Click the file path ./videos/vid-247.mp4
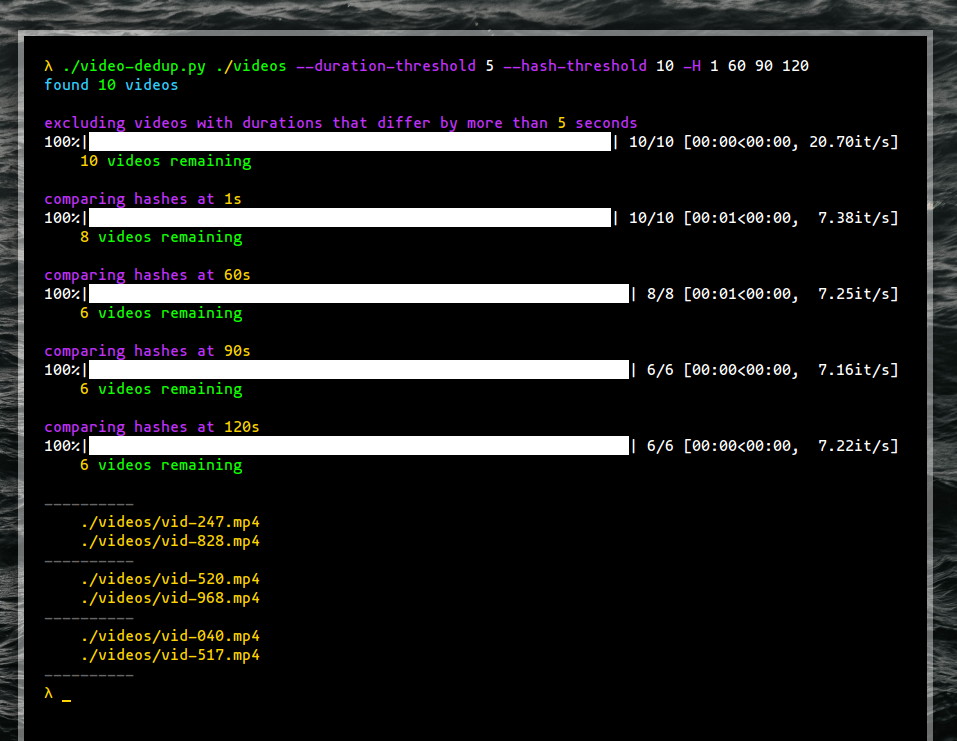957x741 pixels. tap(170, 522)
